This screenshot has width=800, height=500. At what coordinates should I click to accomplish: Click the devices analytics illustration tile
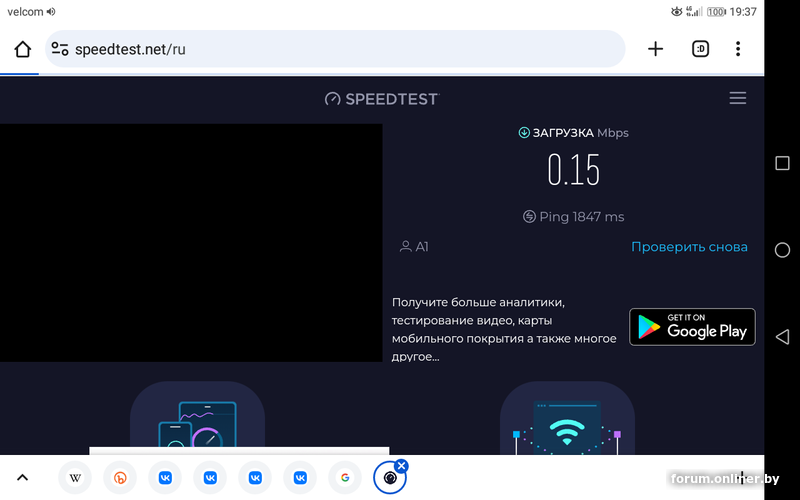(x=197, y=418)
